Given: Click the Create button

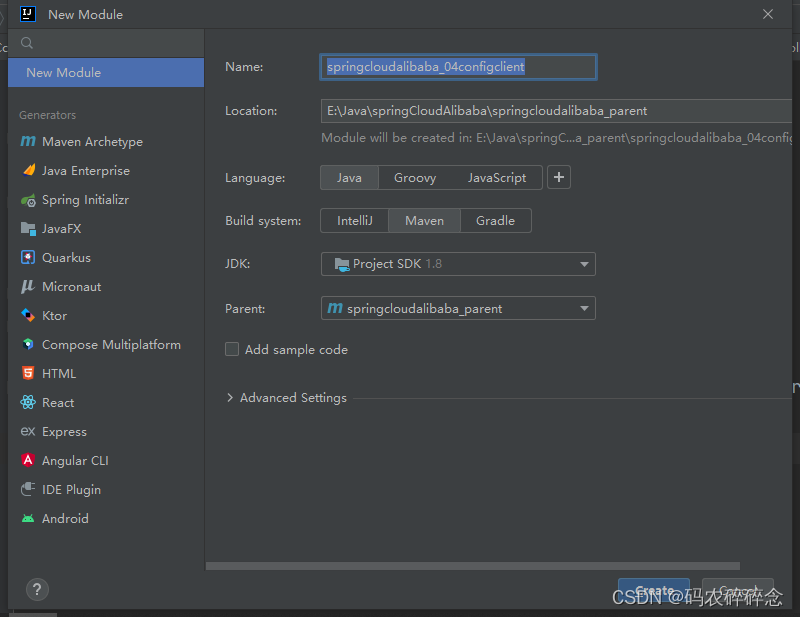Looking at the screenshot, I should (x=654, y=590).
